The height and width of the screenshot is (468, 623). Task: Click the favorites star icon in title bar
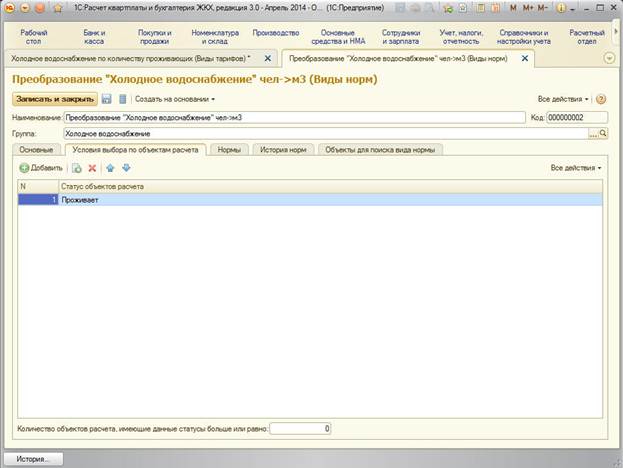pyautogui.click(x=463, y=8)
